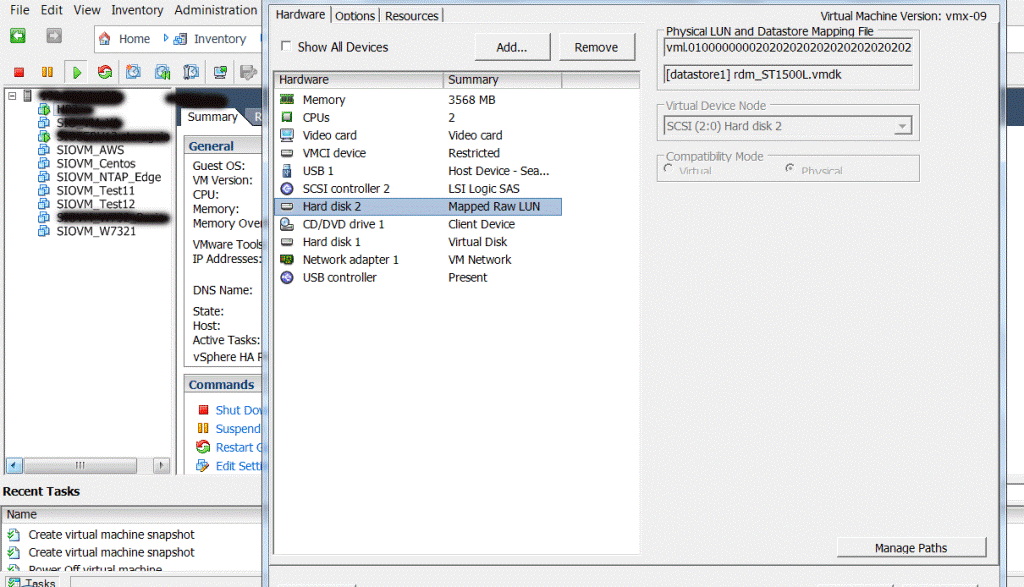Select USB 1 hardware row
The height and width of the screenshot is (587, 1024).
click(417, 171)
